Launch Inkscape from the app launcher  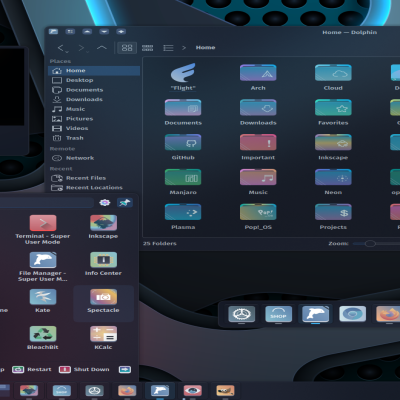tap(103, 227)
